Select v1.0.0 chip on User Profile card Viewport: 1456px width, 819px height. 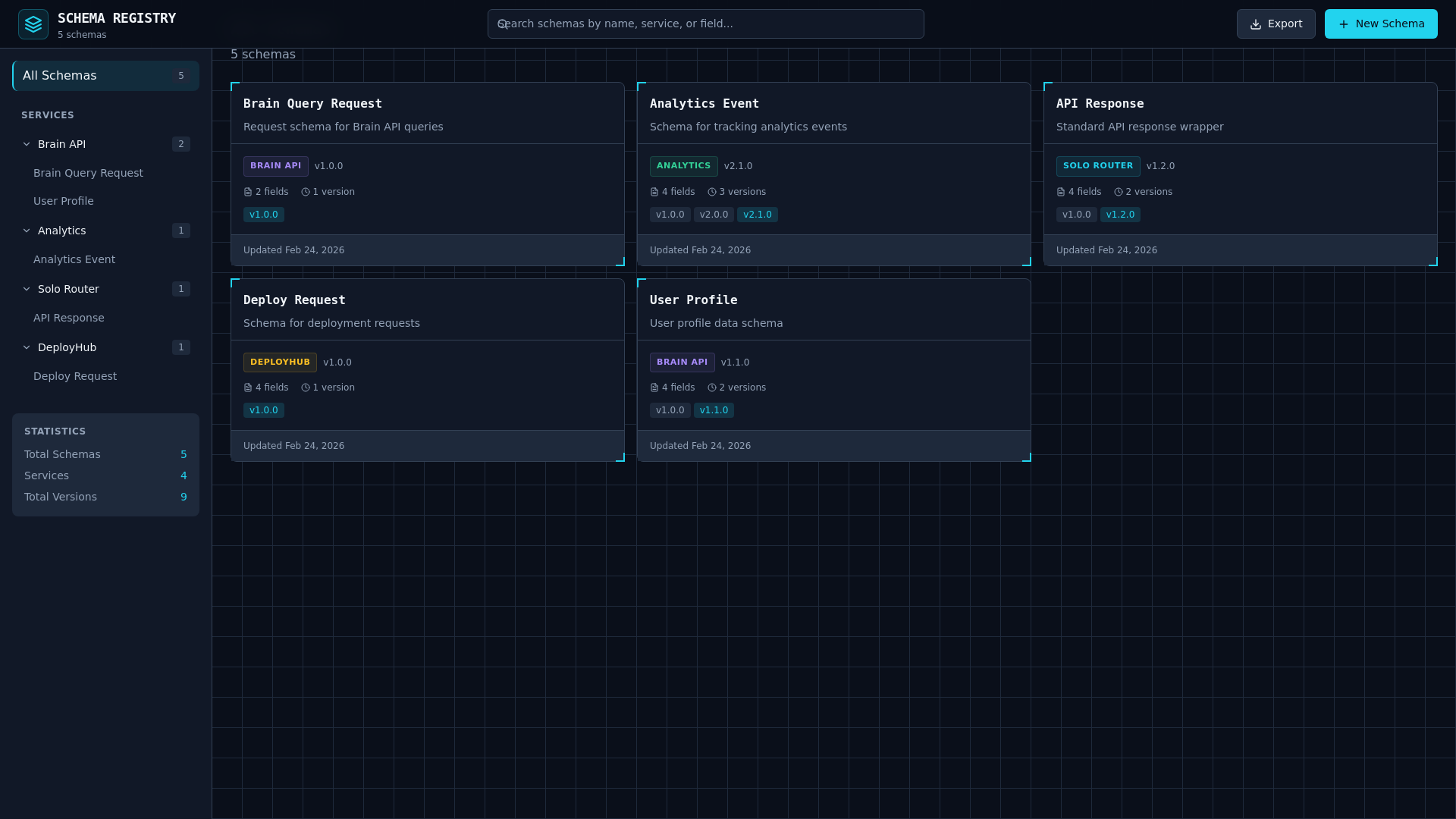pos(670,410)
